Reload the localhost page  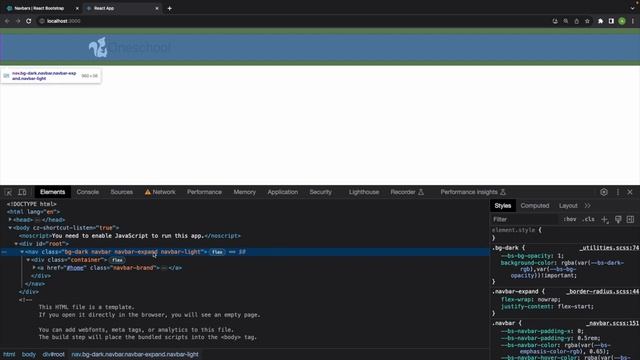click(29, 21)
